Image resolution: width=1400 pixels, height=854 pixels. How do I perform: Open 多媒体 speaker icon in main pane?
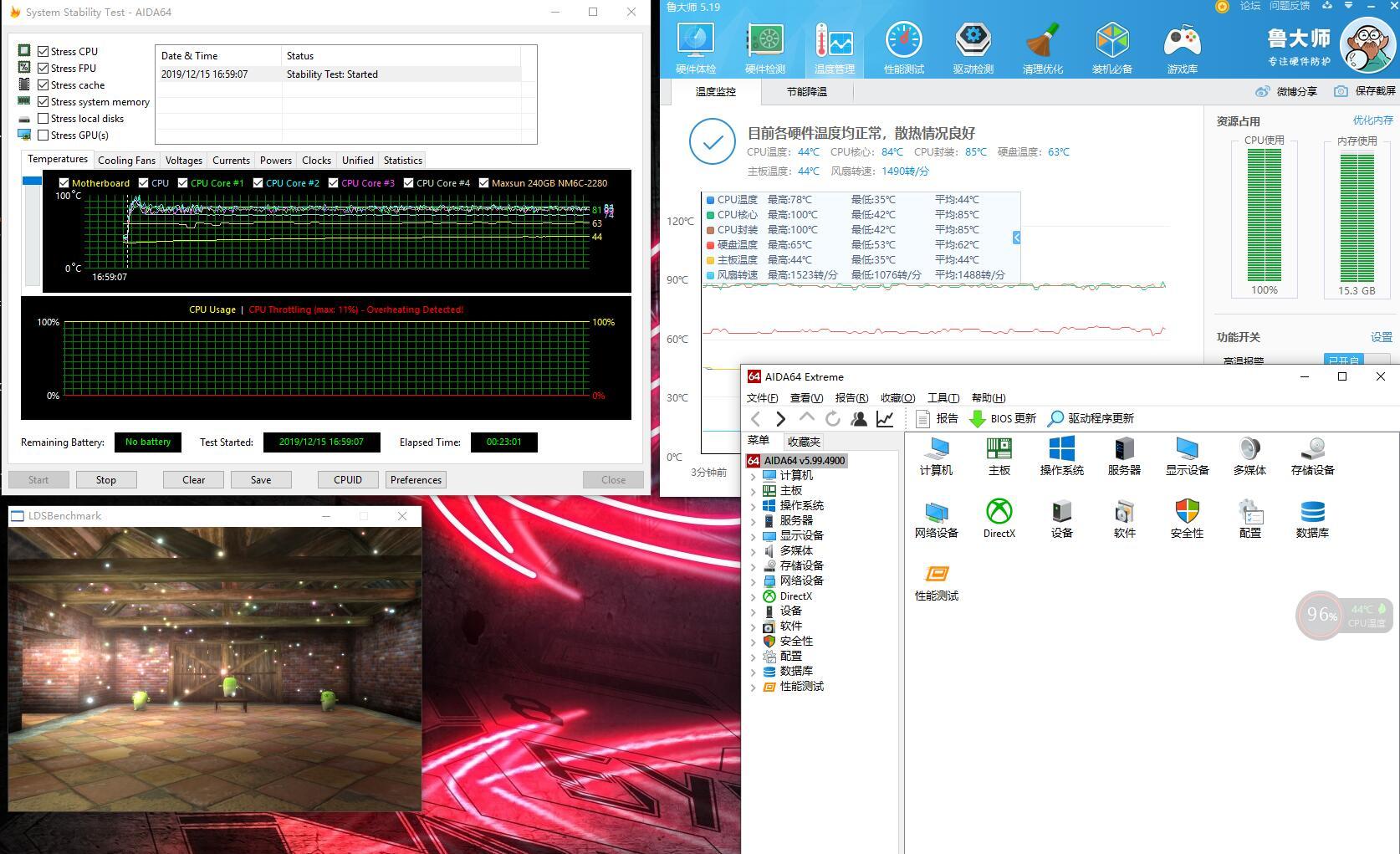[1249, 457]
